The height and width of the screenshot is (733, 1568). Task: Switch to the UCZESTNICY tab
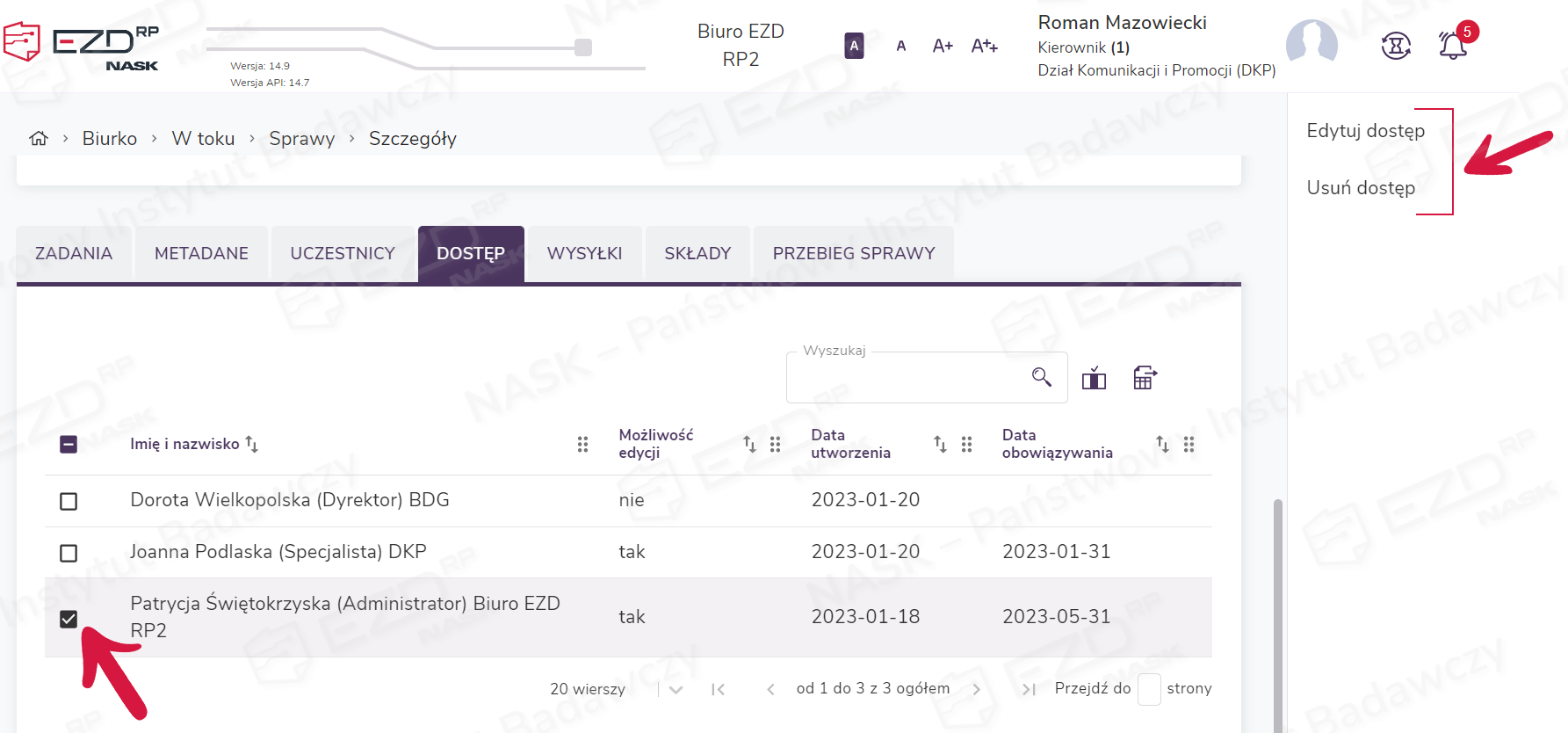click(343, 254)
